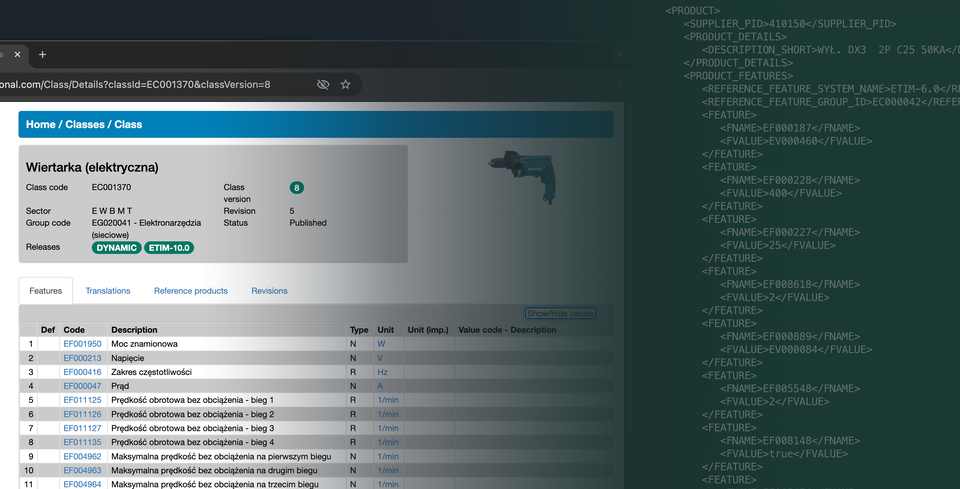Open the Revisions tab
The height and width of the screenshot is (489, 960).
[269, 291]
